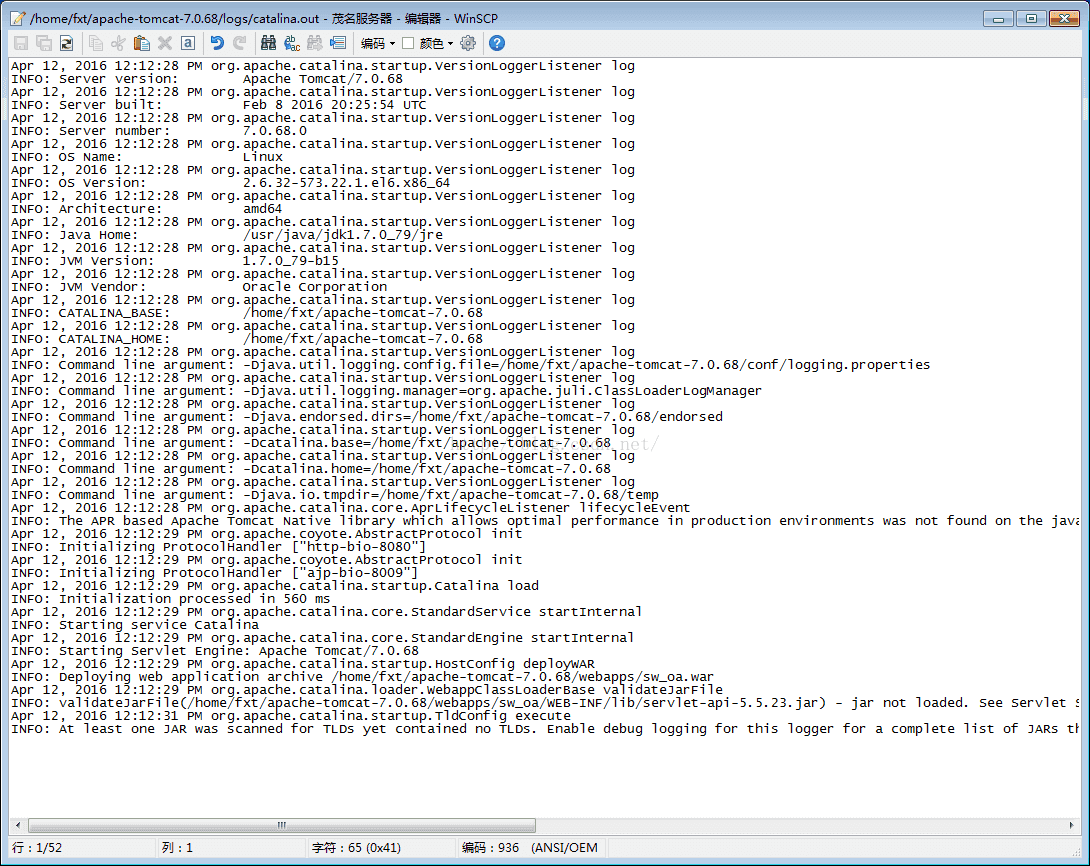
Task: Click the Go to line icon
Action: pyautogui.click(x=338, y=43)
